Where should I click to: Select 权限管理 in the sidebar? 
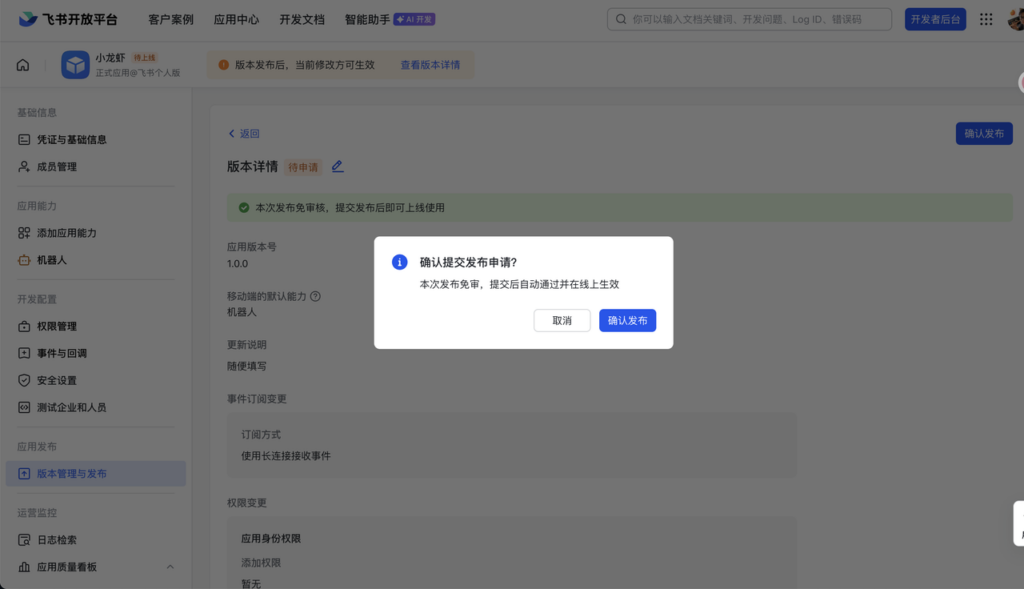(57, 326)
